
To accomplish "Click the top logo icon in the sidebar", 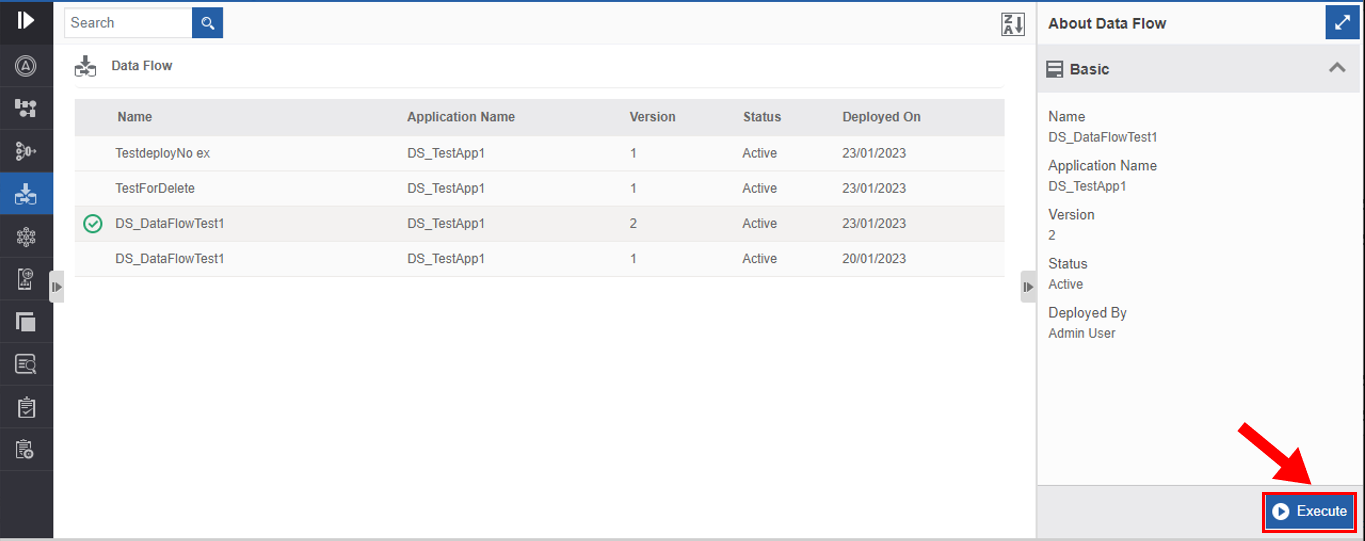I will tap(26, 19).
